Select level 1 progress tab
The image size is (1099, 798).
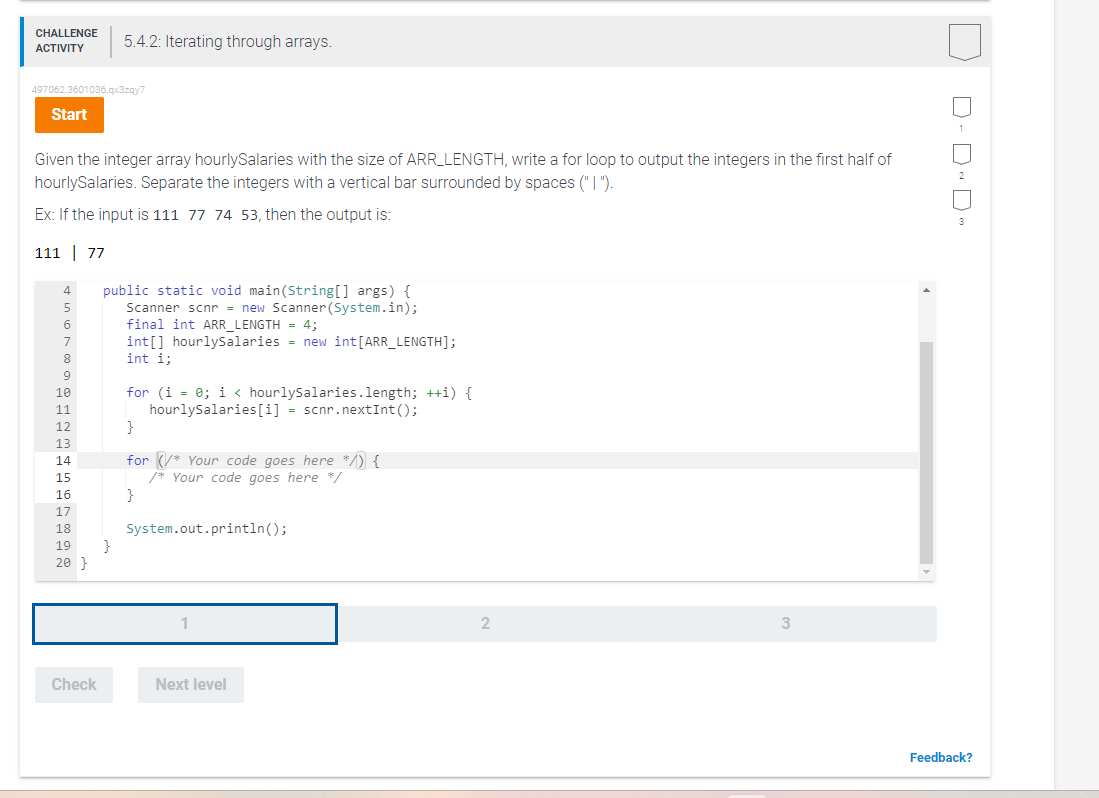[x=185, y=624]
